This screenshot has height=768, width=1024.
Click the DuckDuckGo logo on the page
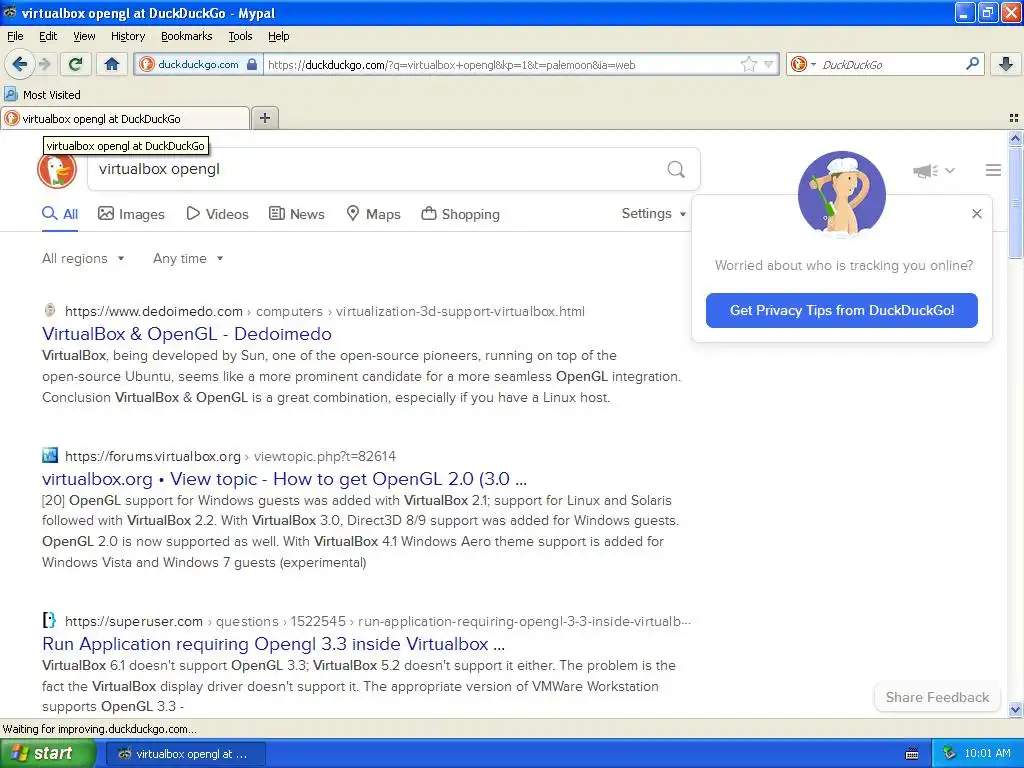click(57, 169)
